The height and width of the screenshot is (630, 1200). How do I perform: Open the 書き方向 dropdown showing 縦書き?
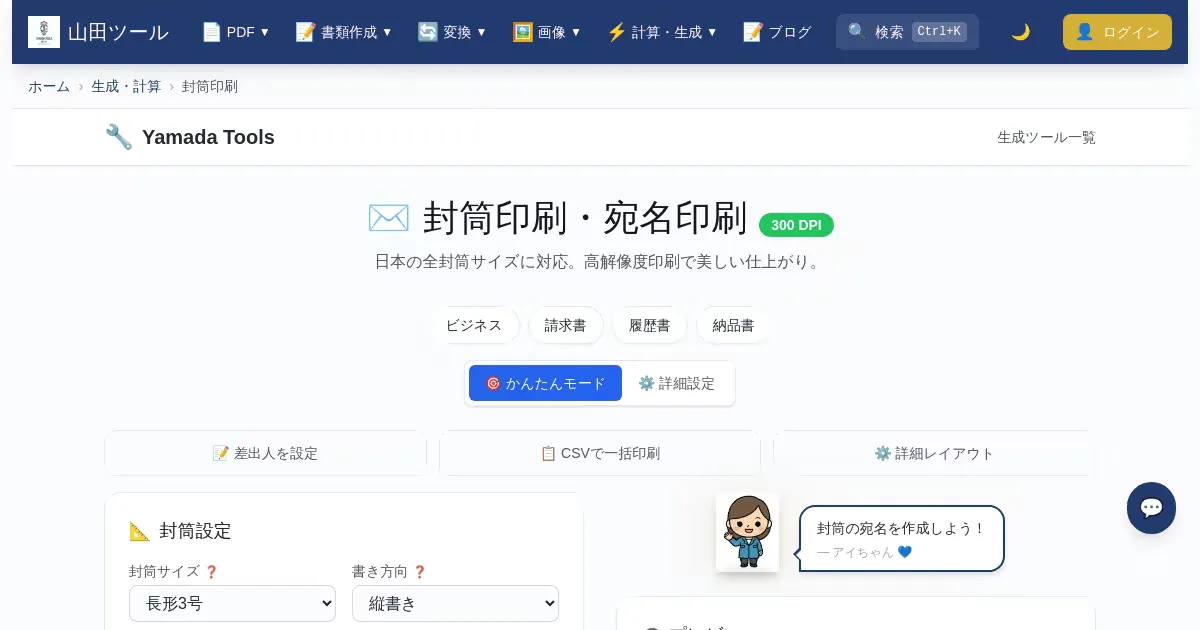pos(455,603)
